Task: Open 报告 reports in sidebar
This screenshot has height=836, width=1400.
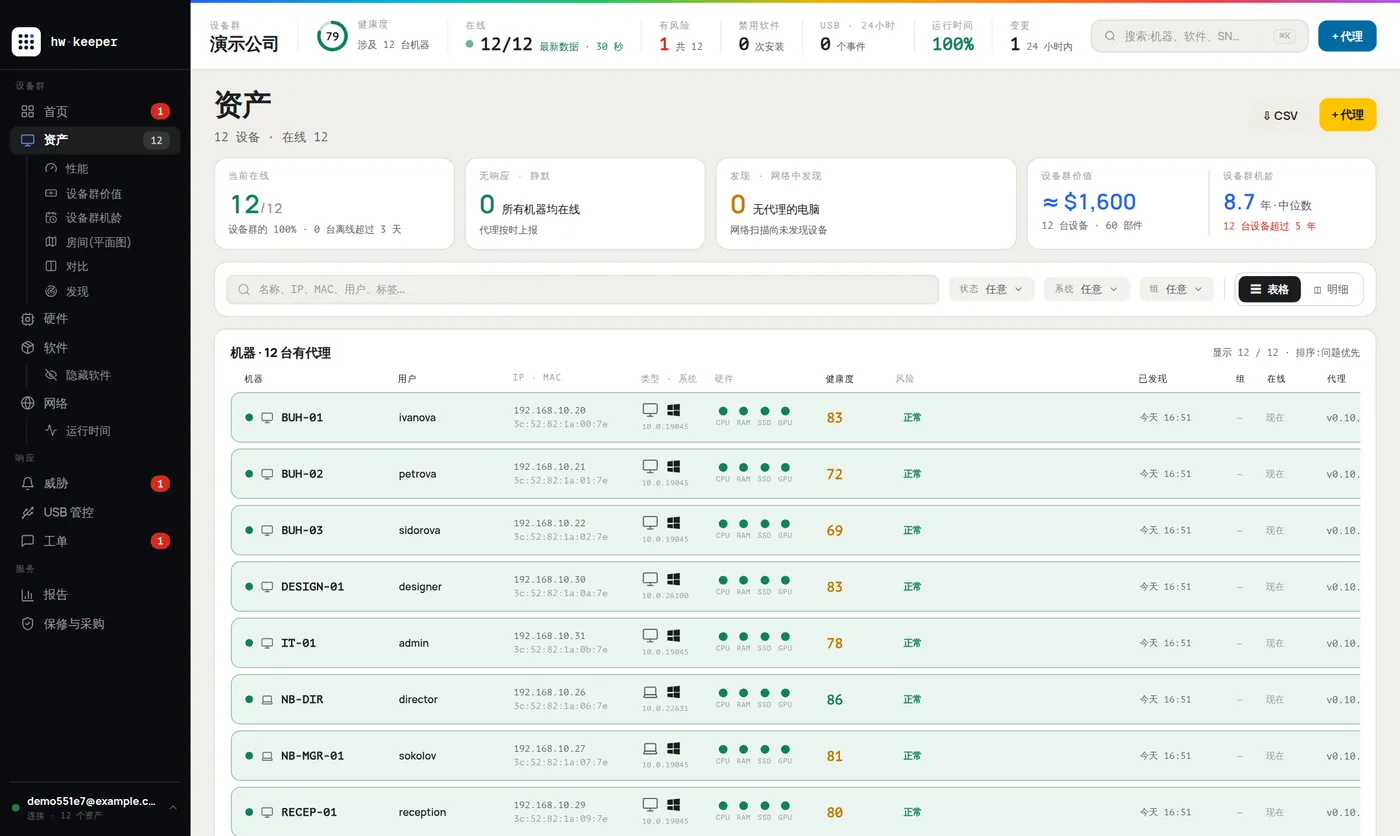Action: (x=95, y=594)
